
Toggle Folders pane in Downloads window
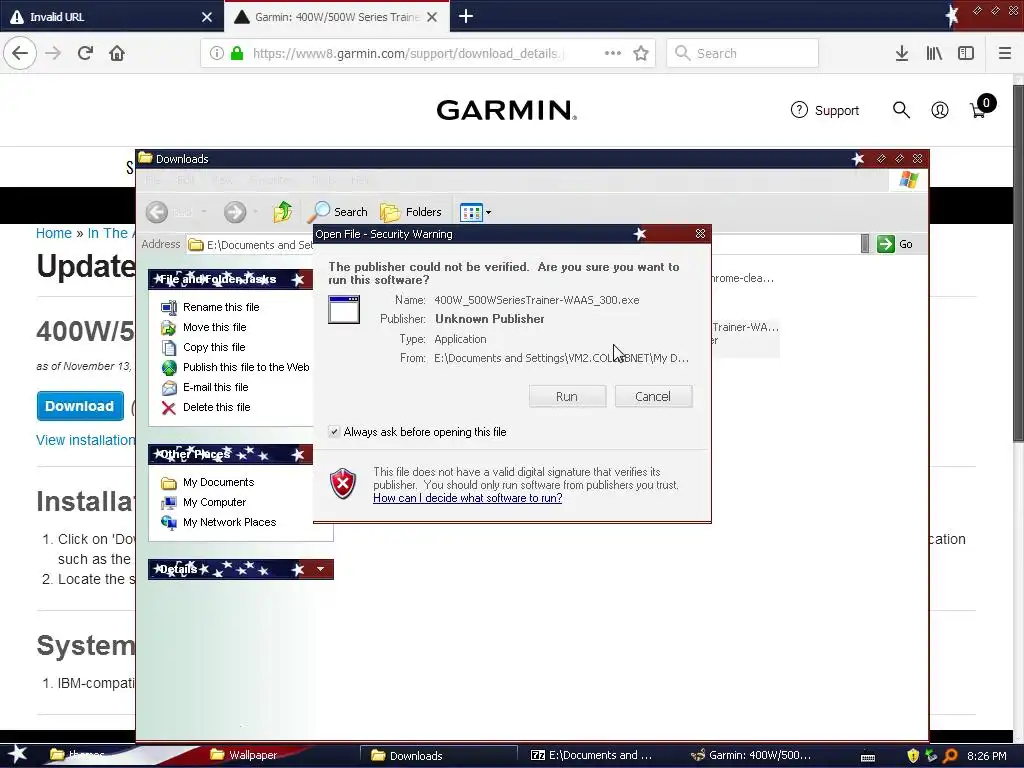pos(411,212)
